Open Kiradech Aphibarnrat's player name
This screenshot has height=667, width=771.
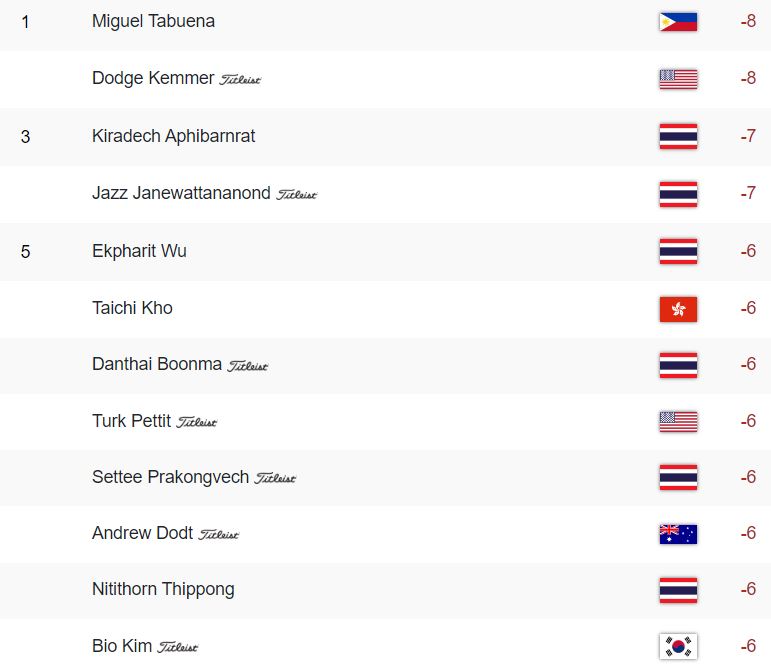(174, 136)
